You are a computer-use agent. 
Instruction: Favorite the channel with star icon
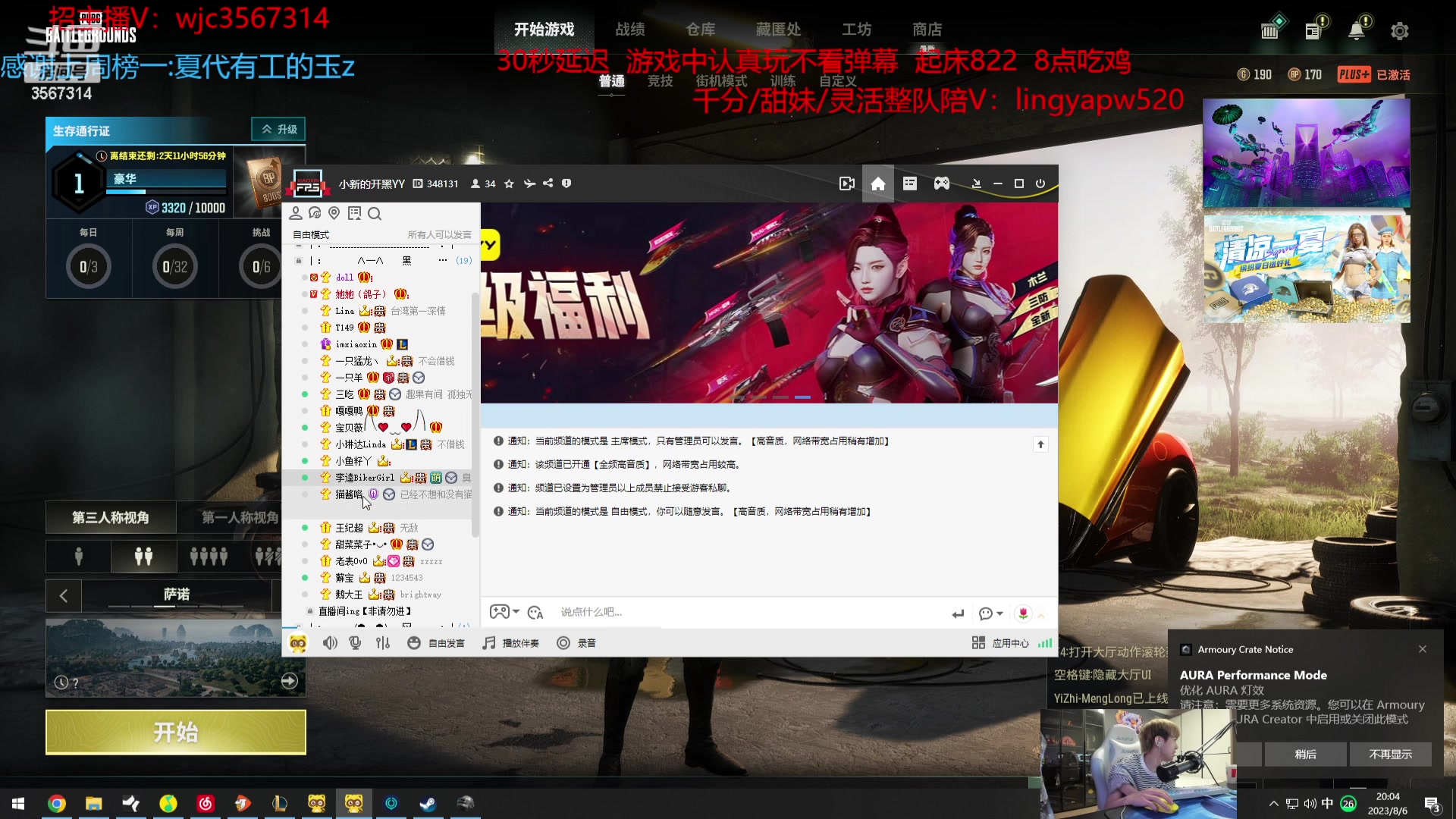509,184
